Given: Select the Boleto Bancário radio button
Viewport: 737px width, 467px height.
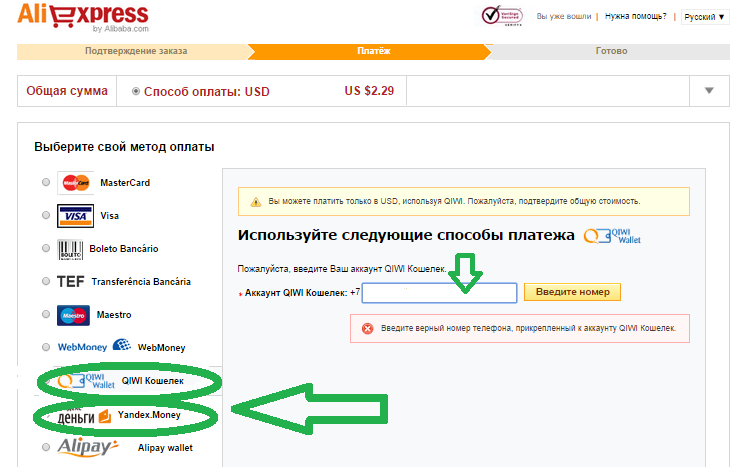Looking at the screenshot, I should coord(46,248).
